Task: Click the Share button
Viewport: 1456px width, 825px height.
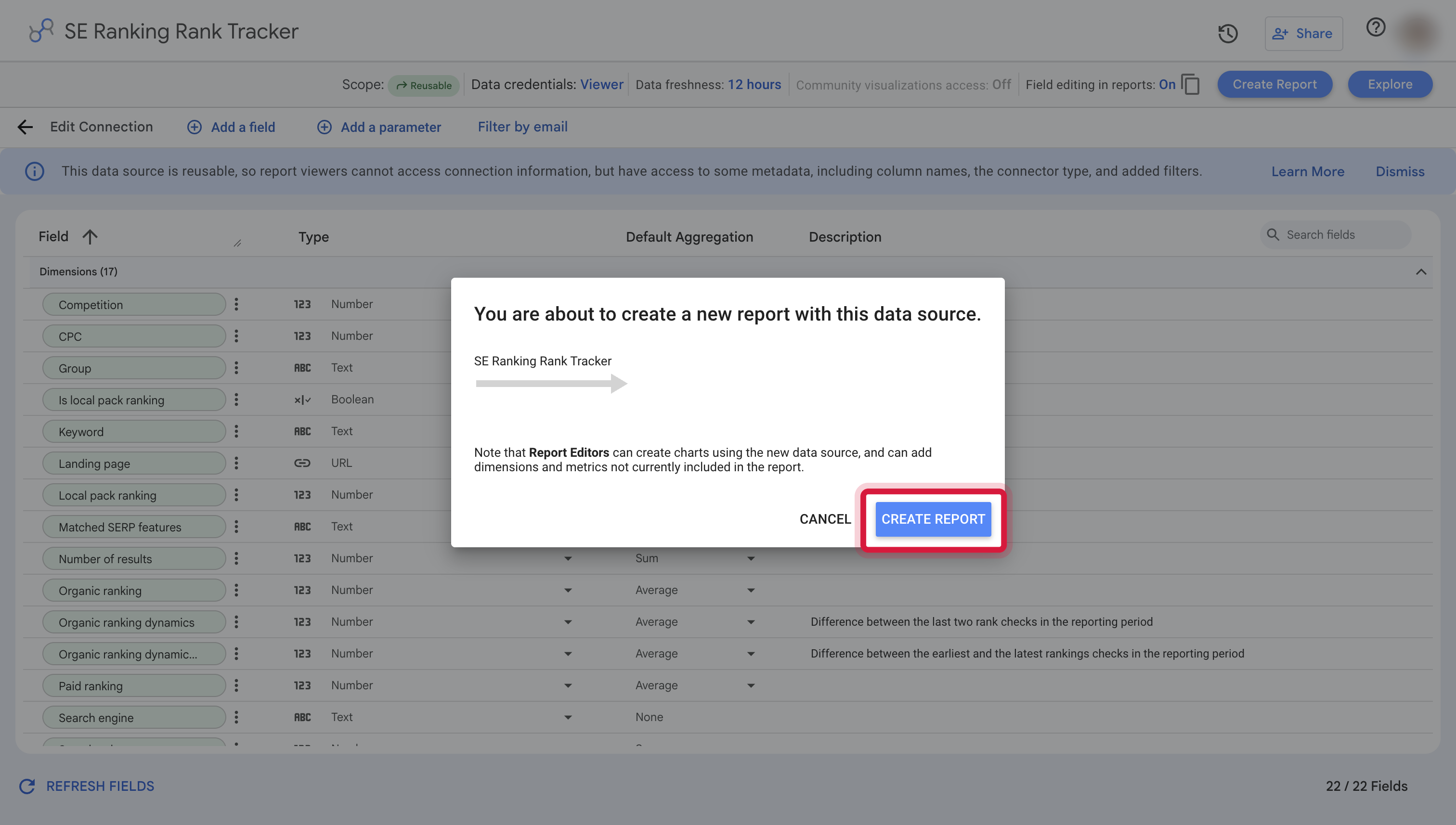Action: click(1303, 33)
